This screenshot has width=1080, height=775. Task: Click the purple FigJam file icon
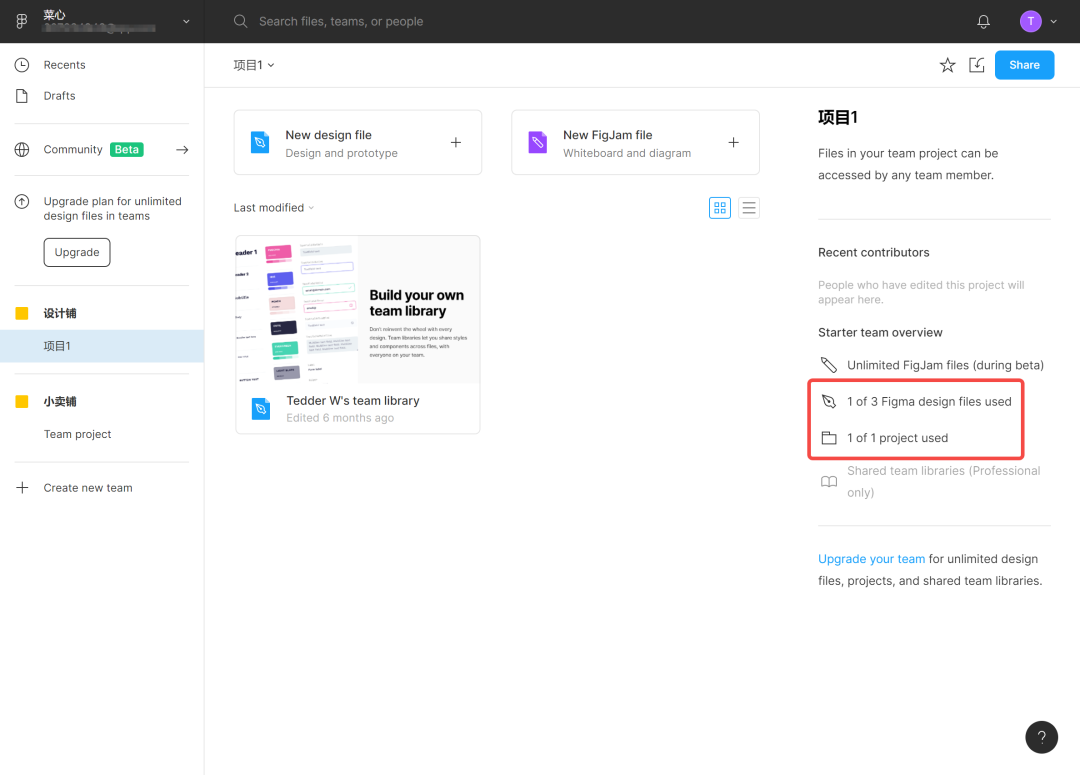point(538,143)
